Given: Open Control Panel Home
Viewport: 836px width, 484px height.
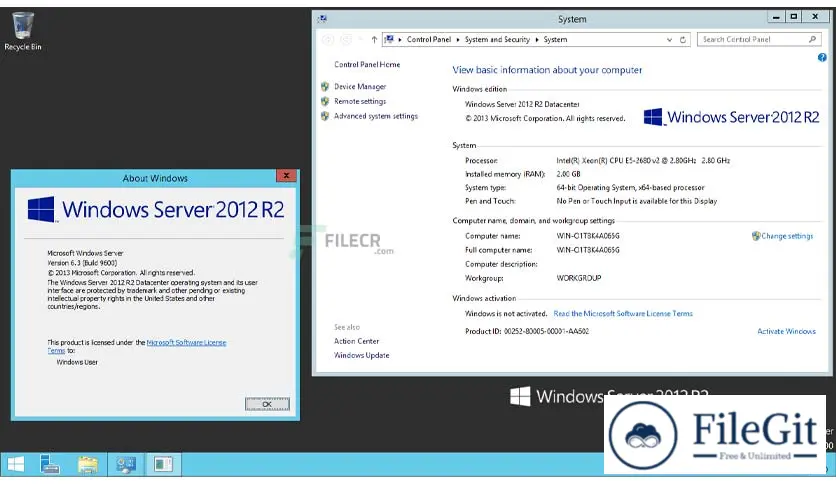Looking at the screenshot, I should tap(367, 64).
